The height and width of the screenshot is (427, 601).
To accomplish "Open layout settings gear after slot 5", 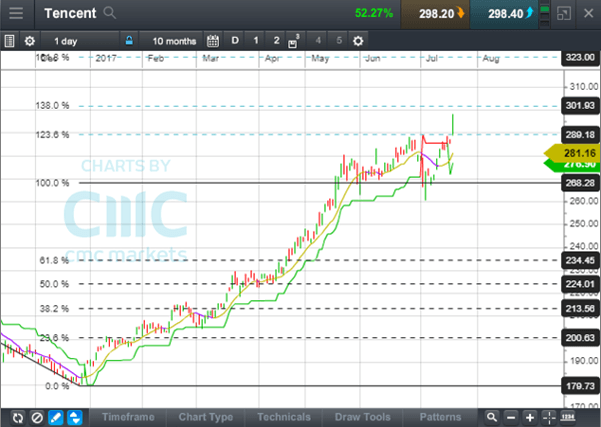I will pyautogui.click(x=358, y=41).
